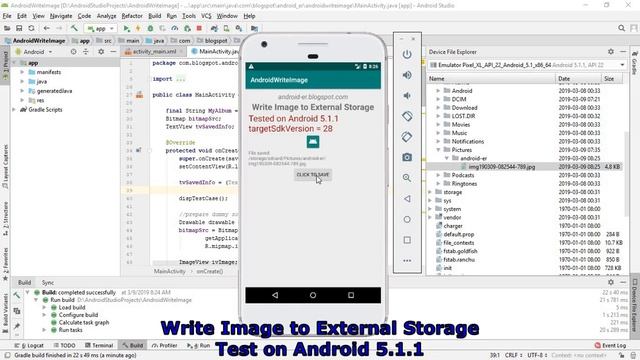Expand the java folder in Project tree

click(x=22, y=81)
